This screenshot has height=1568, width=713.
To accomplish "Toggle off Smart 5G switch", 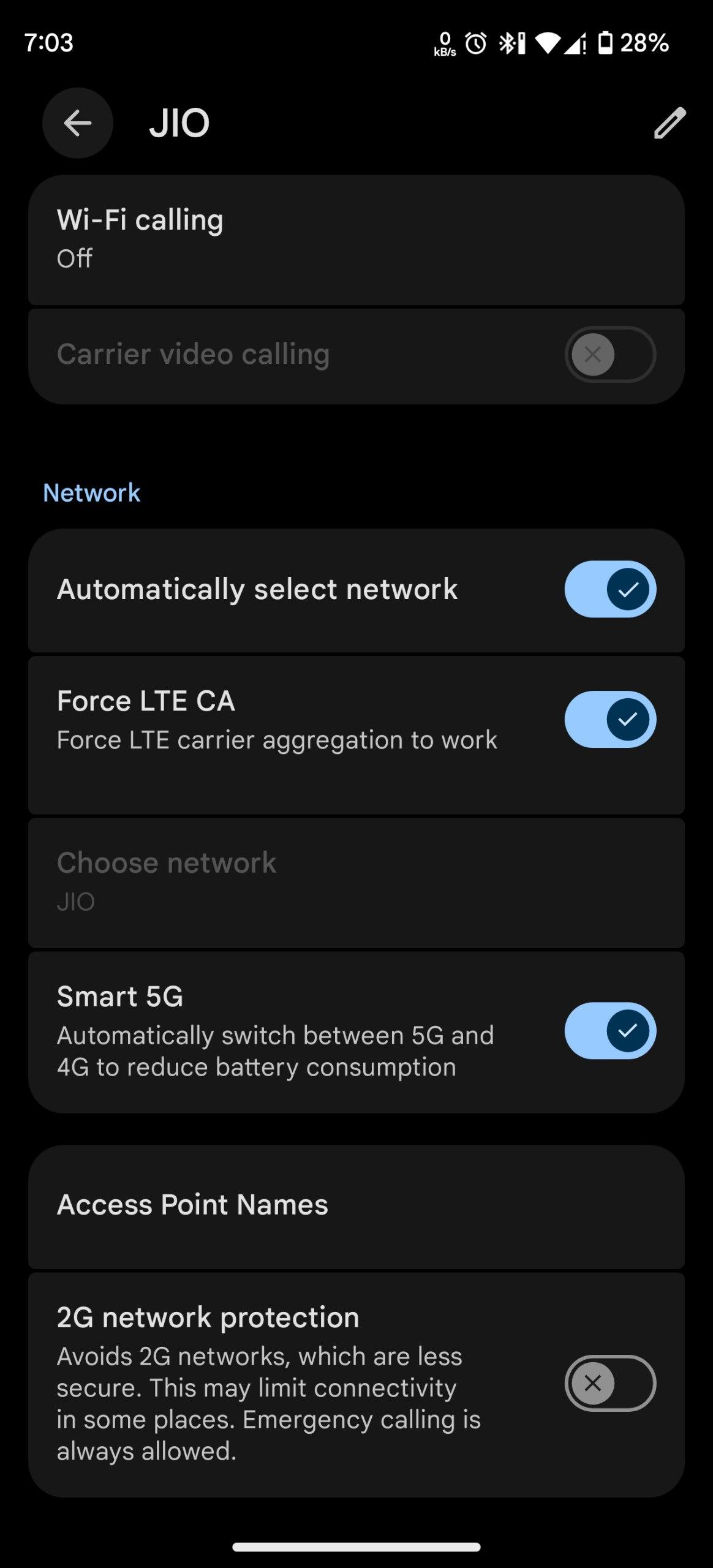I will (x=610, y=1031).
